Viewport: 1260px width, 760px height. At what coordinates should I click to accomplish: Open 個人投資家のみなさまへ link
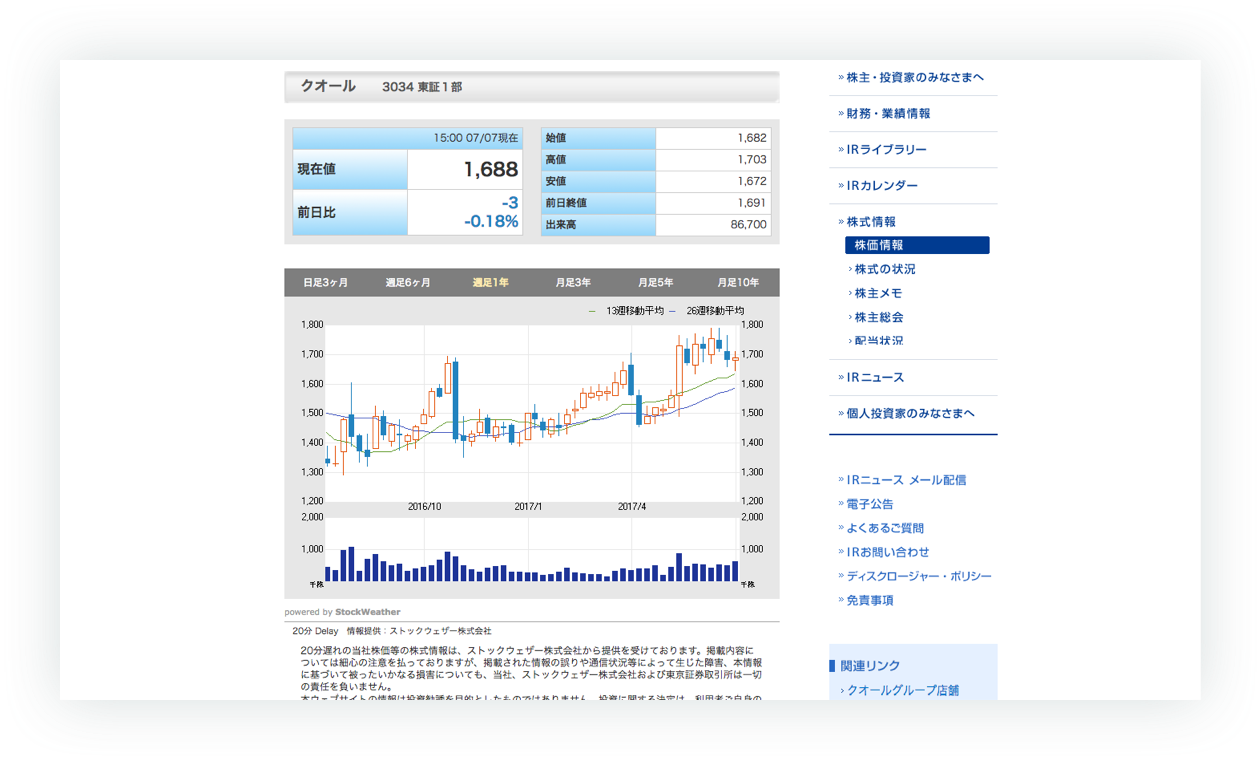click(910, 413)
